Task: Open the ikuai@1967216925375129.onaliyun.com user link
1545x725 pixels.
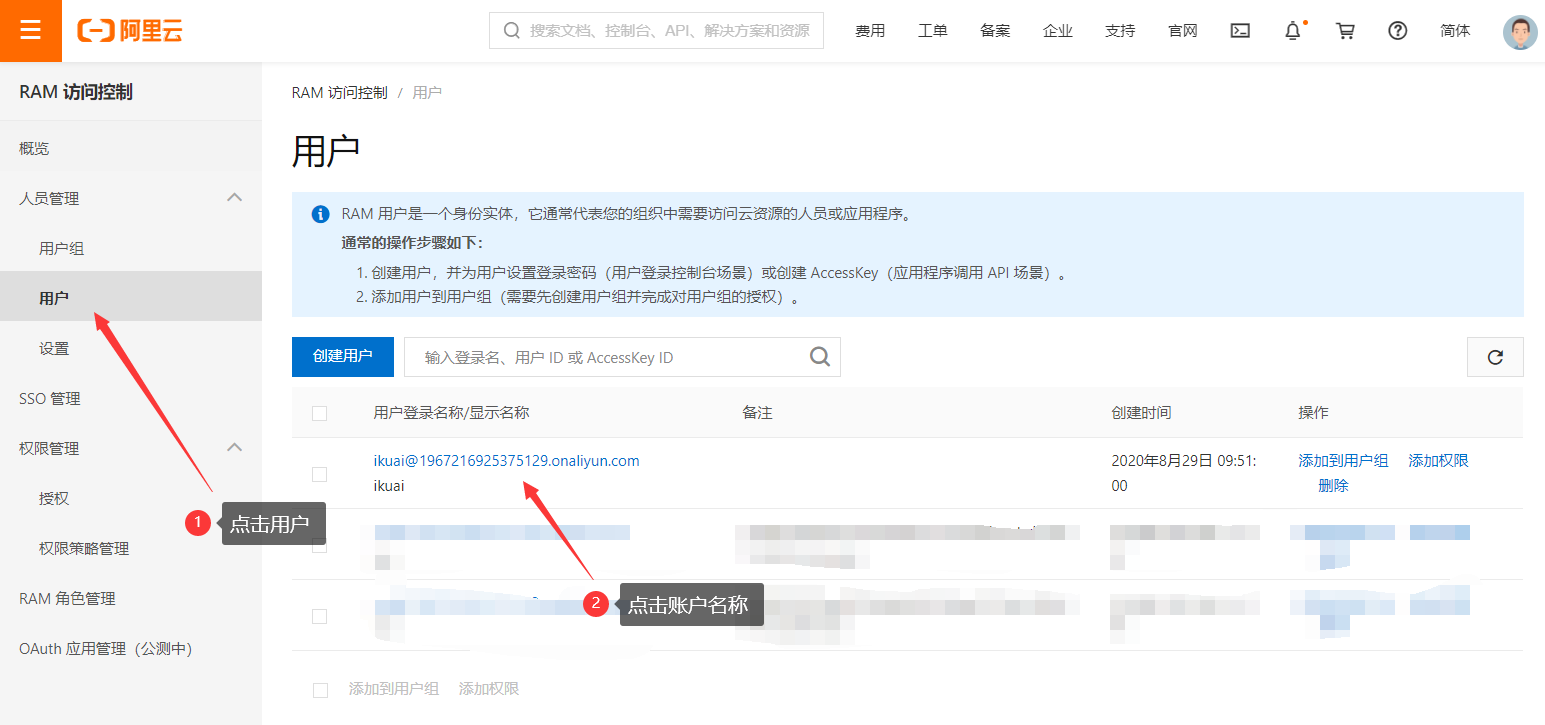Action: pos(506,461)
